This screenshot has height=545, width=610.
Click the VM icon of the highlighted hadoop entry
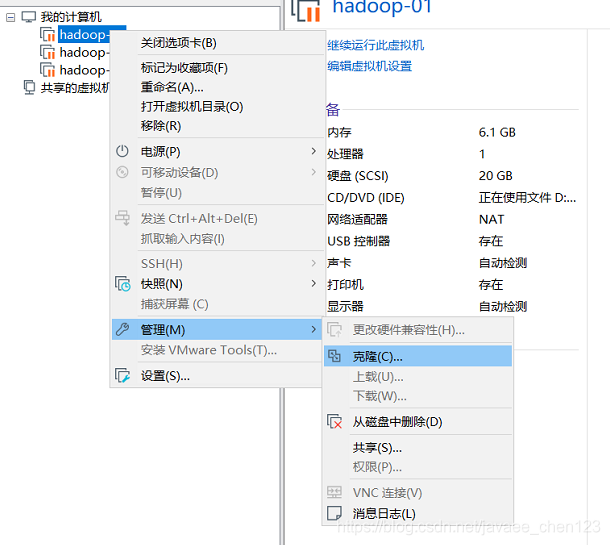tap(47, 35)
